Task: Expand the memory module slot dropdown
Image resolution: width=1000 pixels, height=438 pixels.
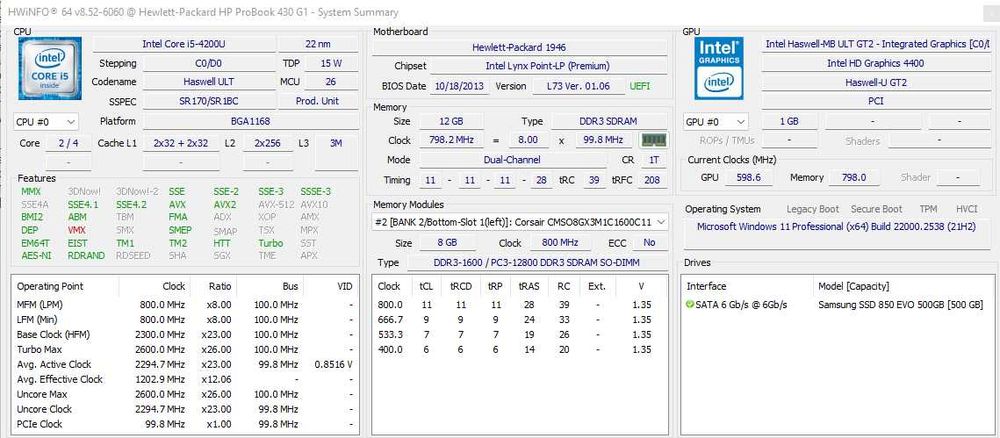Action: (x=520, y=222)
